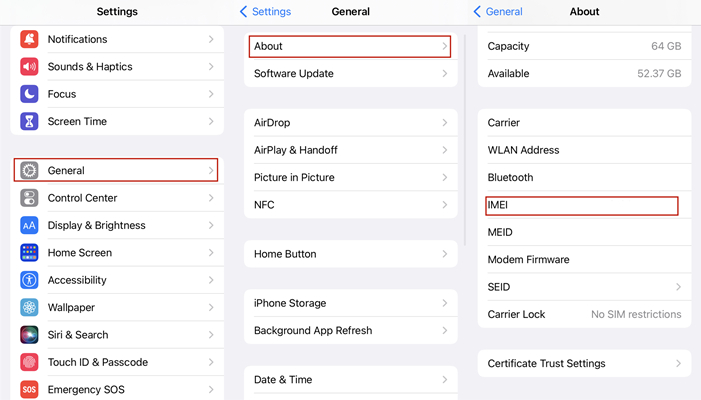Go back to Settings from General
Image resolution: width=701 pixels, height=400 pixels.
(x=265, y=12)
